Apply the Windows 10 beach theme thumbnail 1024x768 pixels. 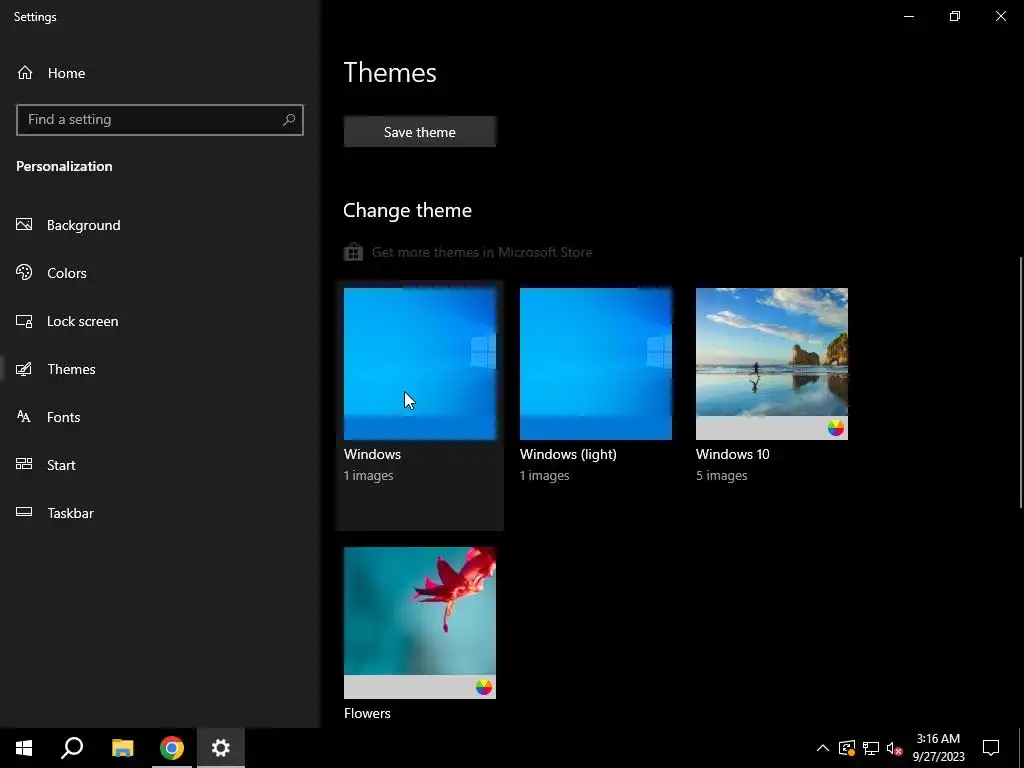[x=772, y=364]
